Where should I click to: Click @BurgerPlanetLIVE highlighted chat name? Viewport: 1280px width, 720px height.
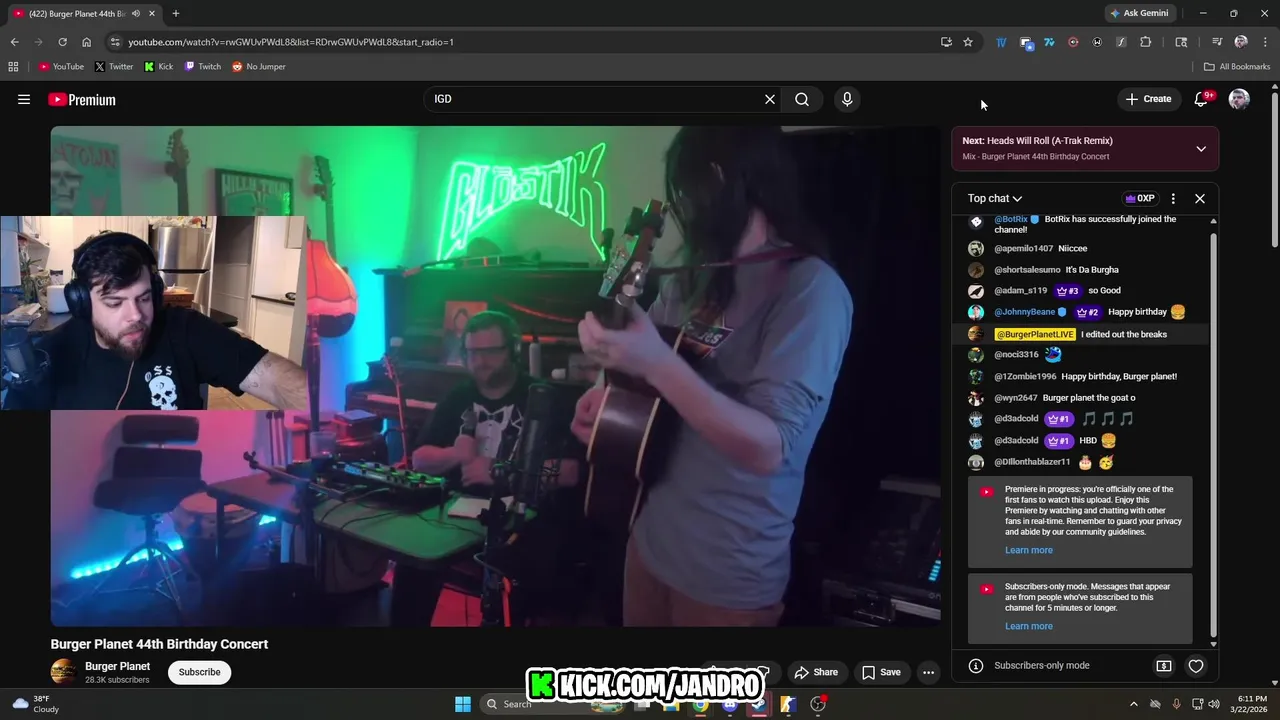[1035, 334]
